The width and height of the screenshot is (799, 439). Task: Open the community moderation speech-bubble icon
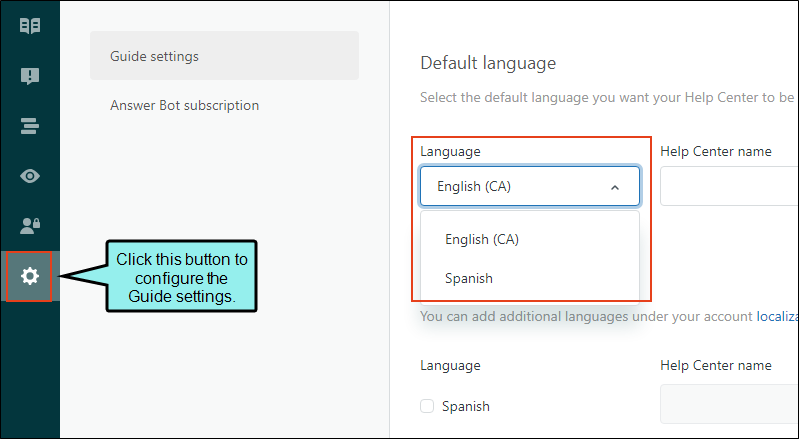pyautogui.click(x=30, y=76)
